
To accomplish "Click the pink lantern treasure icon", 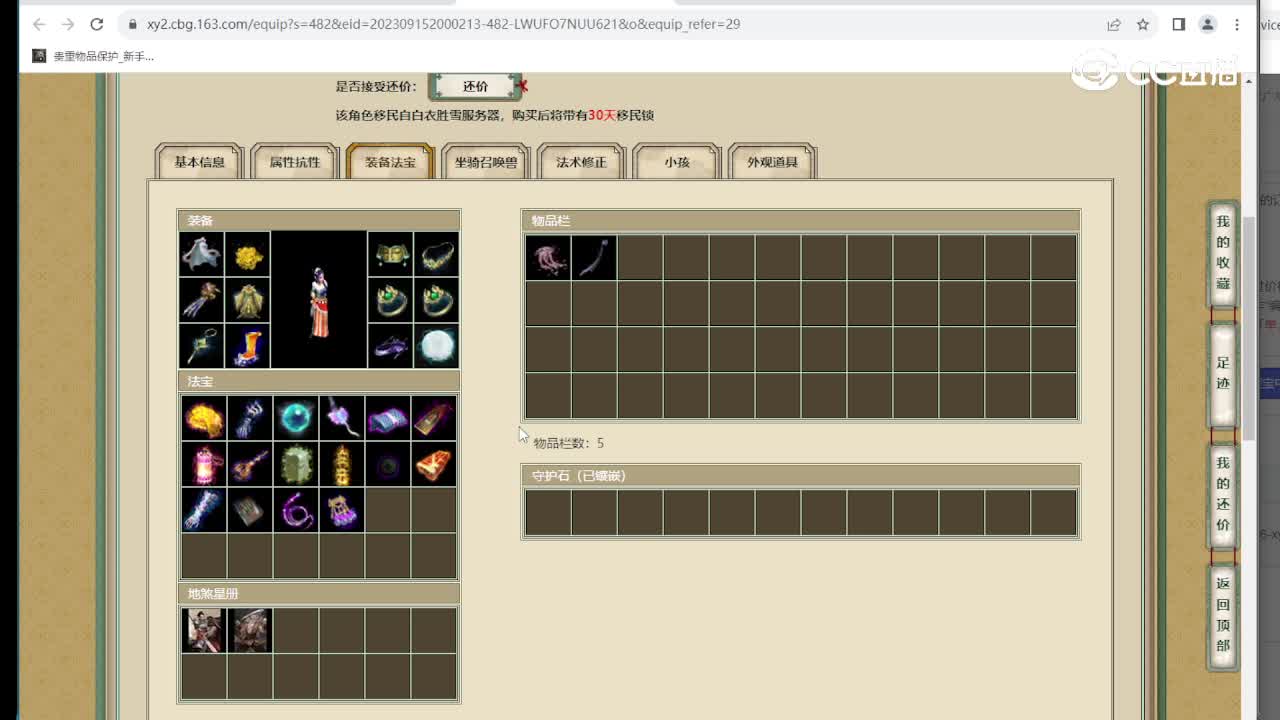I will click(203, 464).
